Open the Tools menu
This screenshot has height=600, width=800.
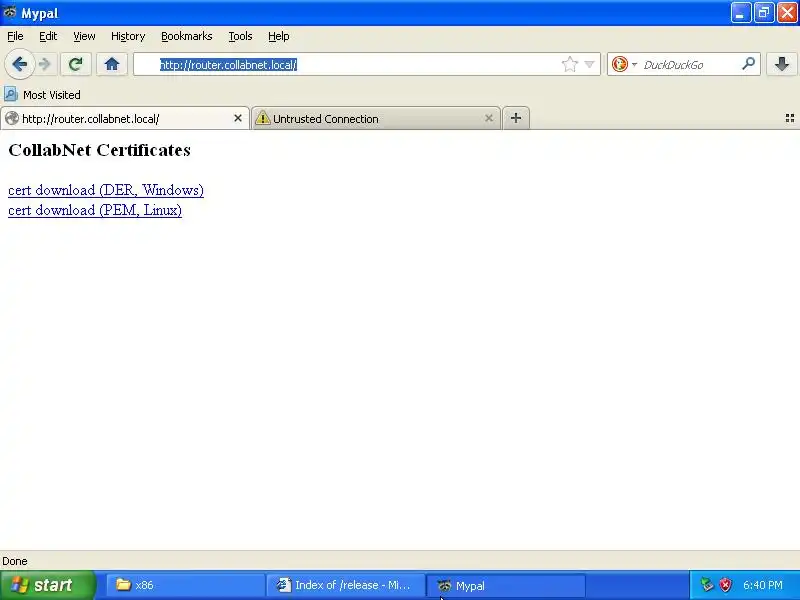tap(240, 36)
